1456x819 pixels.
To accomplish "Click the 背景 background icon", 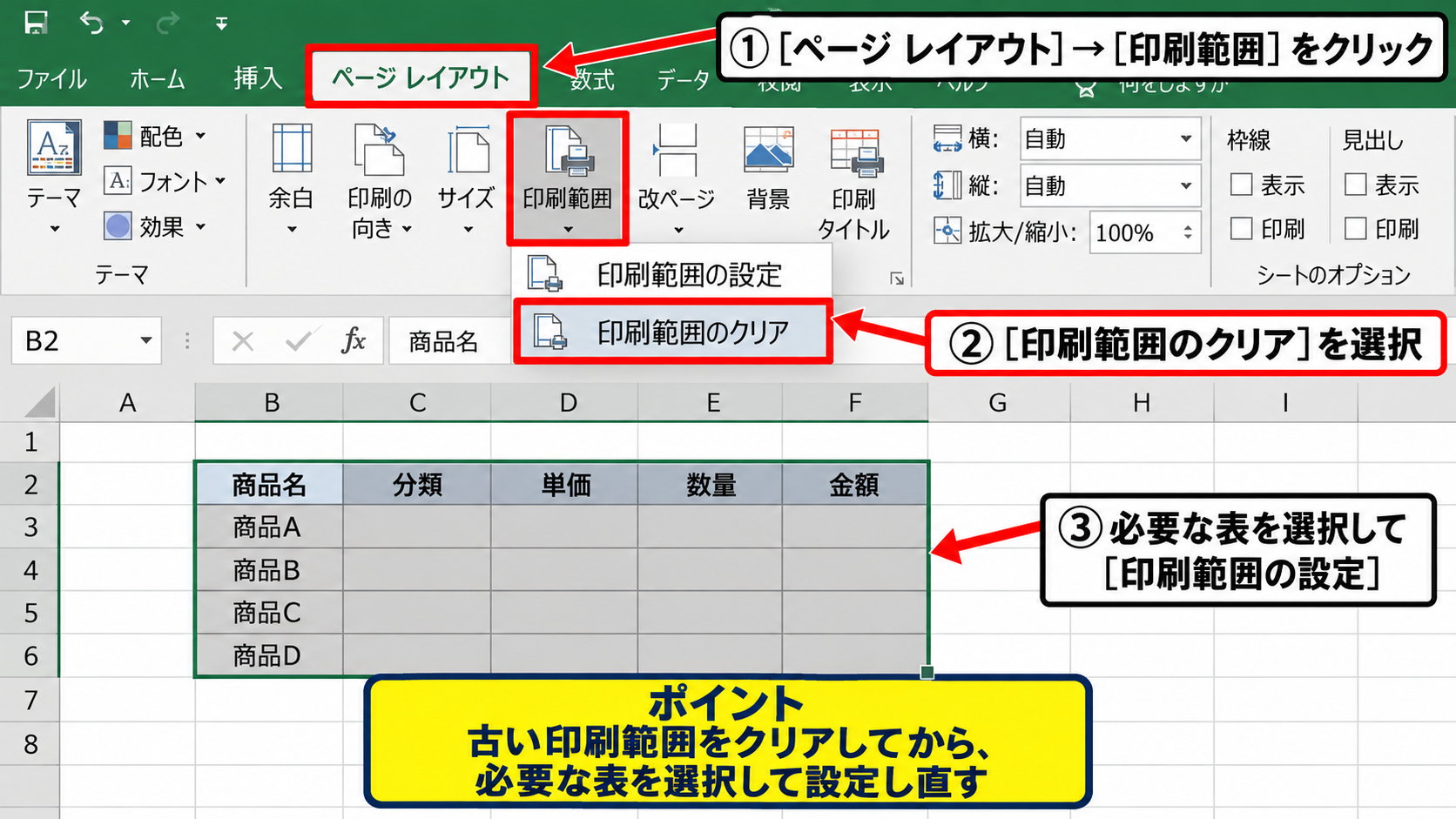I will click(768, 167).
